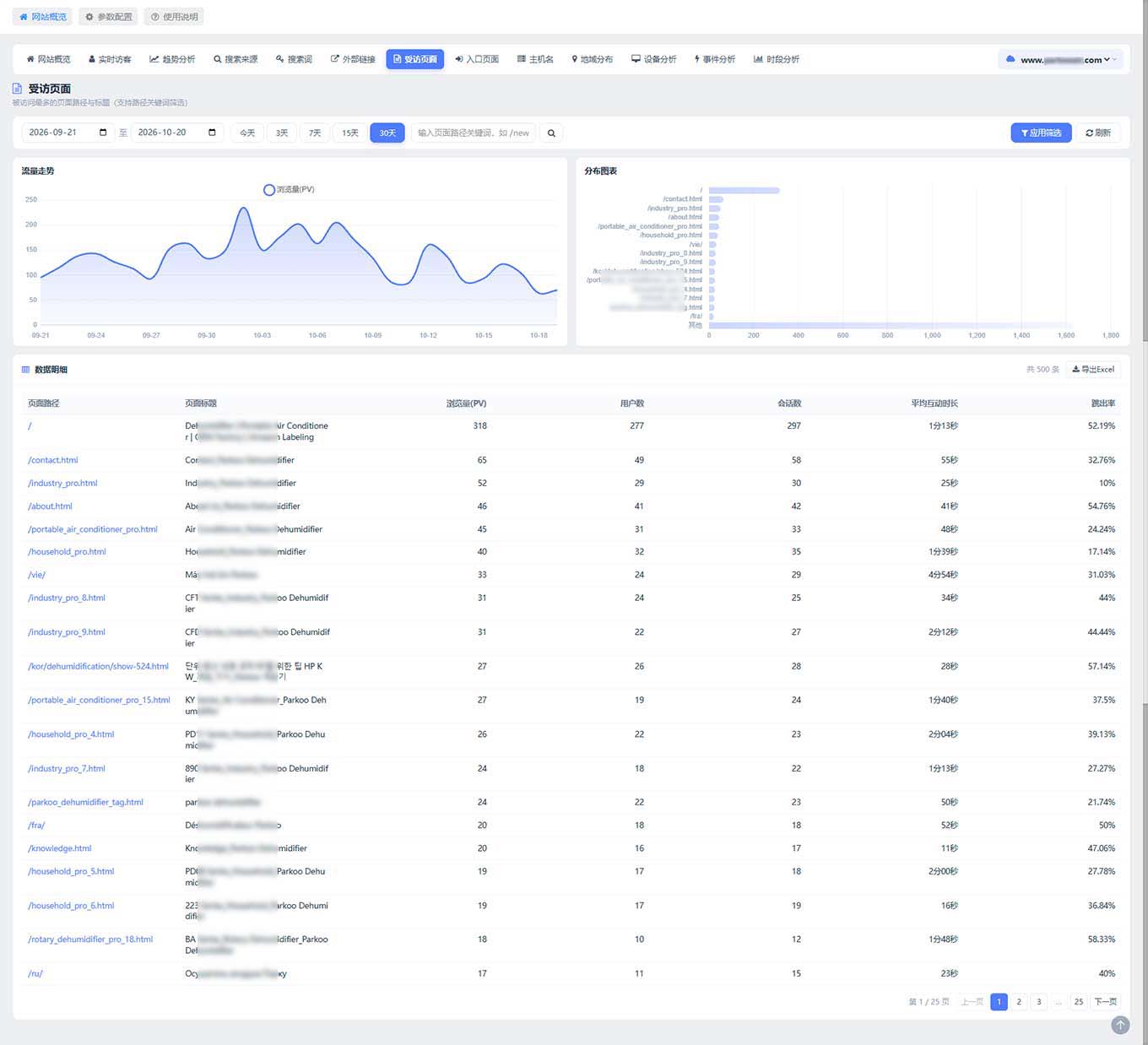This screenshot has height=1045, width=1148.
Task: Open the /knowledge.html path link
Action: tap(59, 848)
